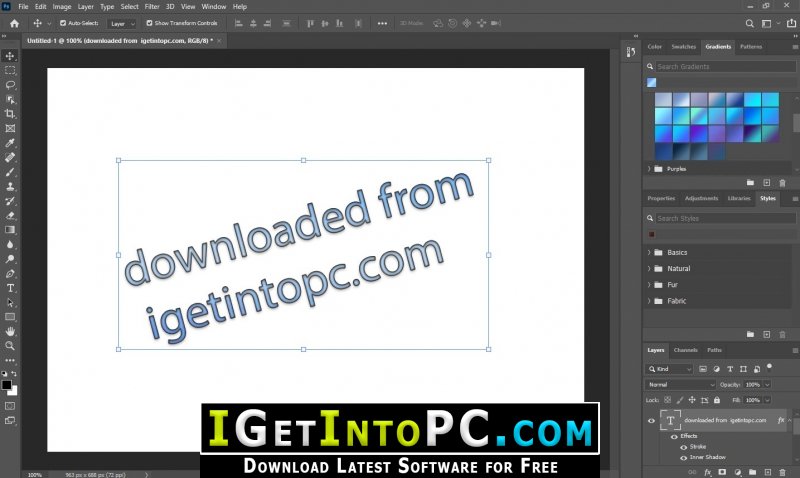Open the History panel icon

pos(631,52)
